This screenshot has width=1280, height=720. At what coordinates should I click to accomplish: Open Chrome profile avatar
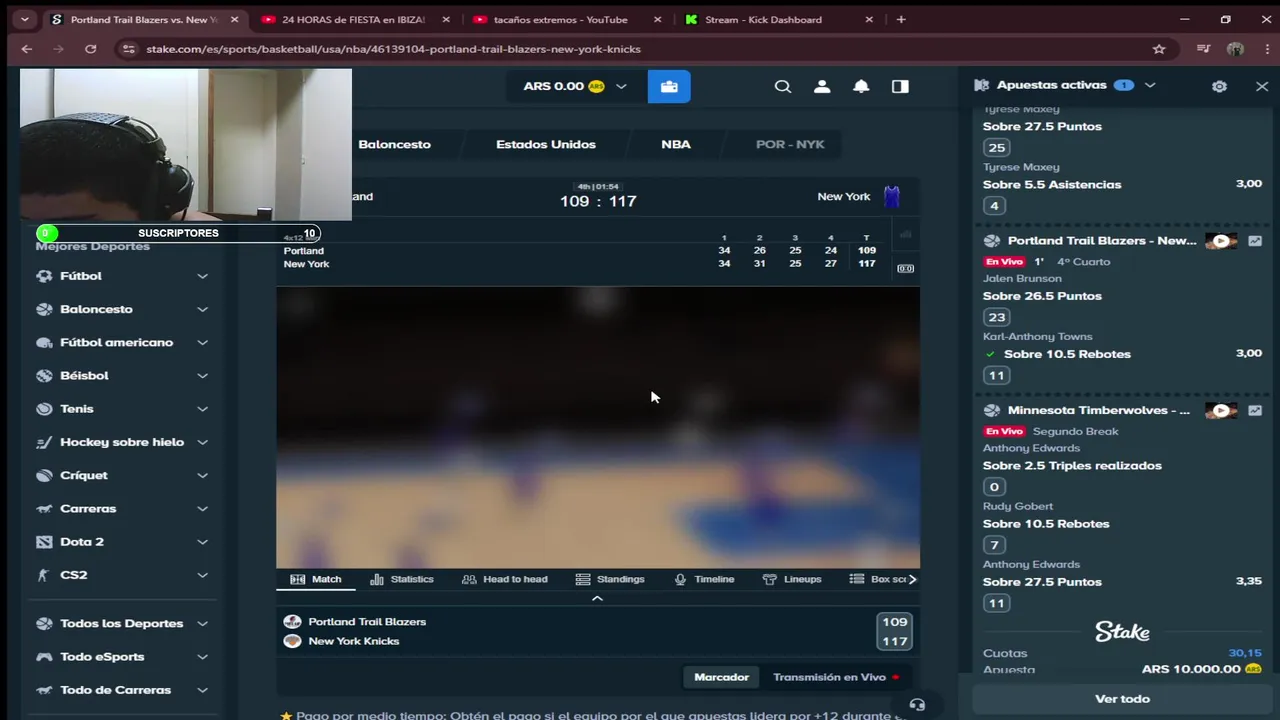click(1236, 49)
